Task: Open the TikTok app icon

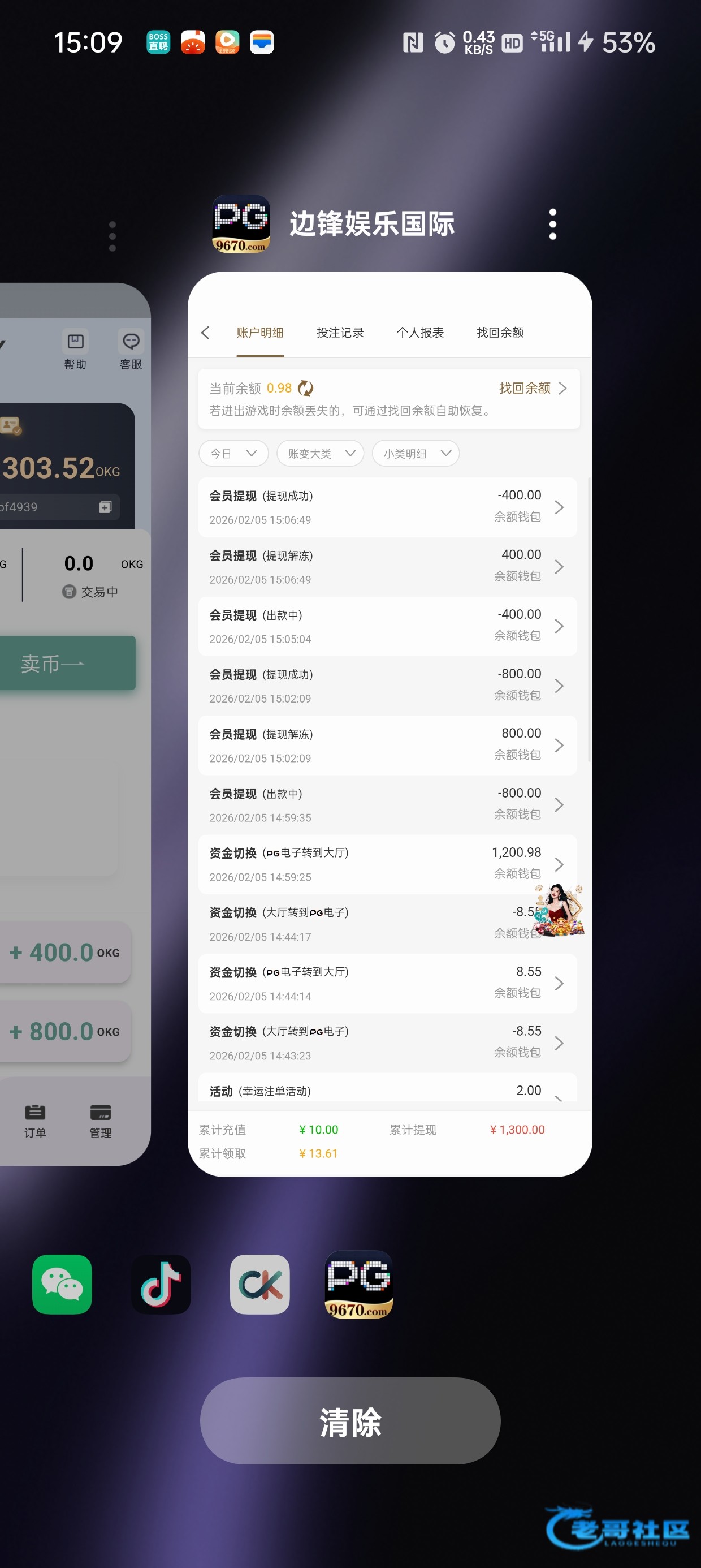Action: pyautogui.click(x=161, y=1285)
